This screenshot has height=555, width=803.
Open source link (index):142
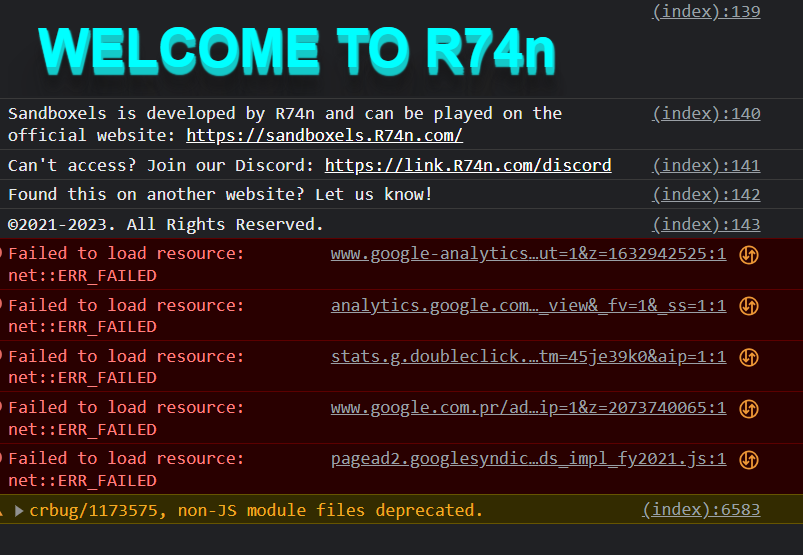pos(706,195)
